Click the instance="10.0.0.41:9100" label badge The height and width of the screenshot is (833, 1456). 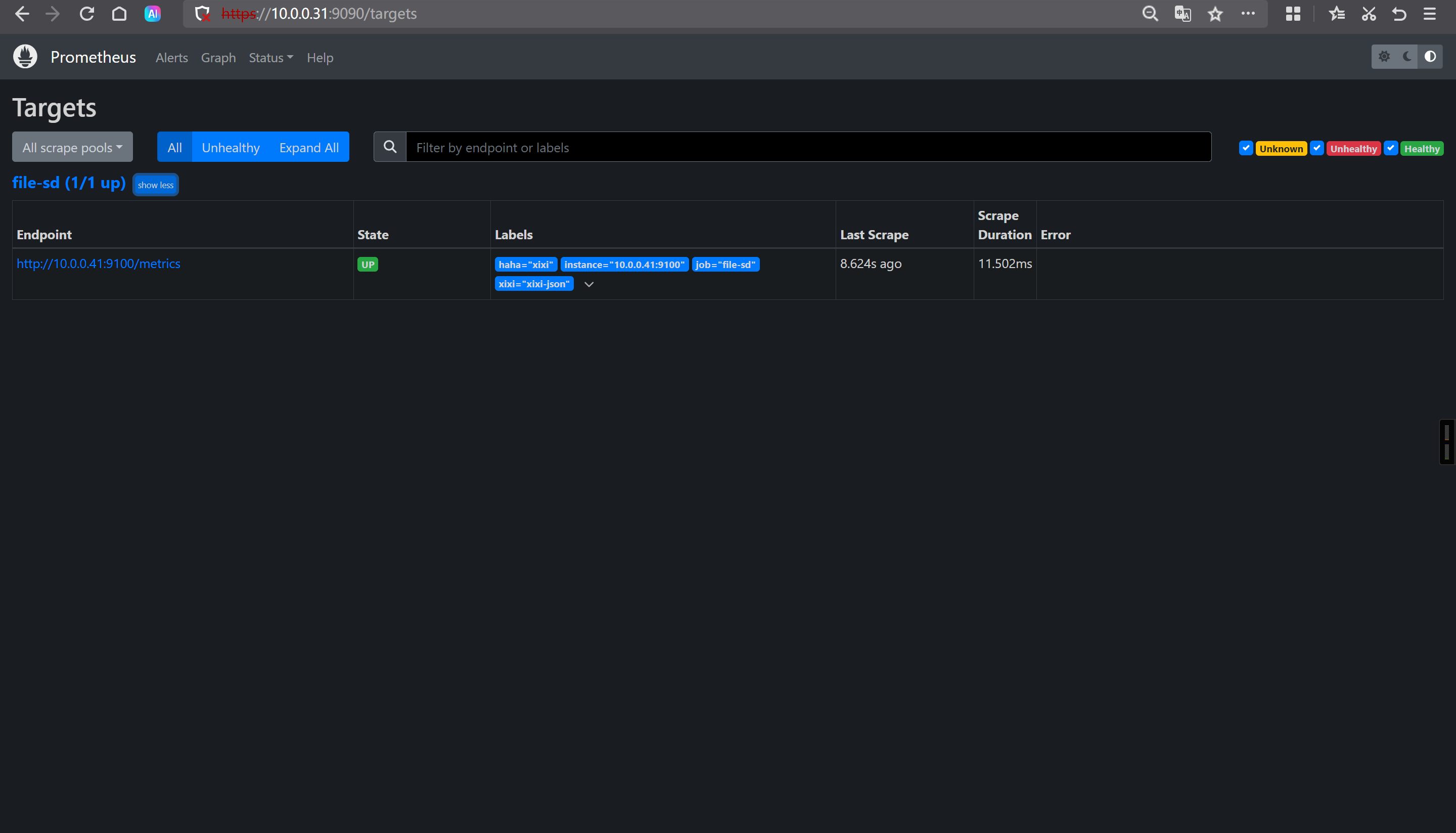coord(624,265)
